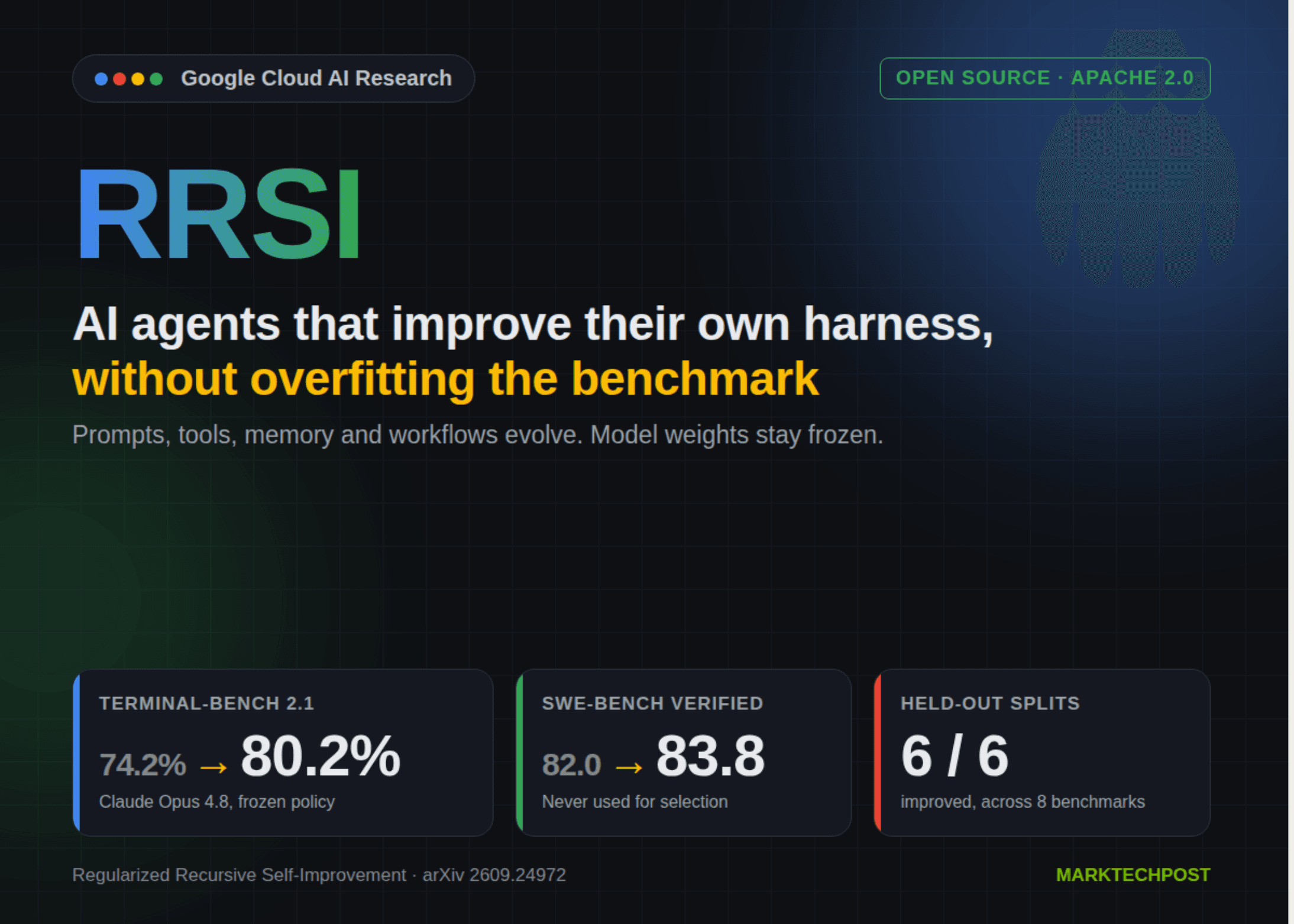1294x924 pixels.
Task: Click the green dot in the Google badge
Action: tap(156, 79)
